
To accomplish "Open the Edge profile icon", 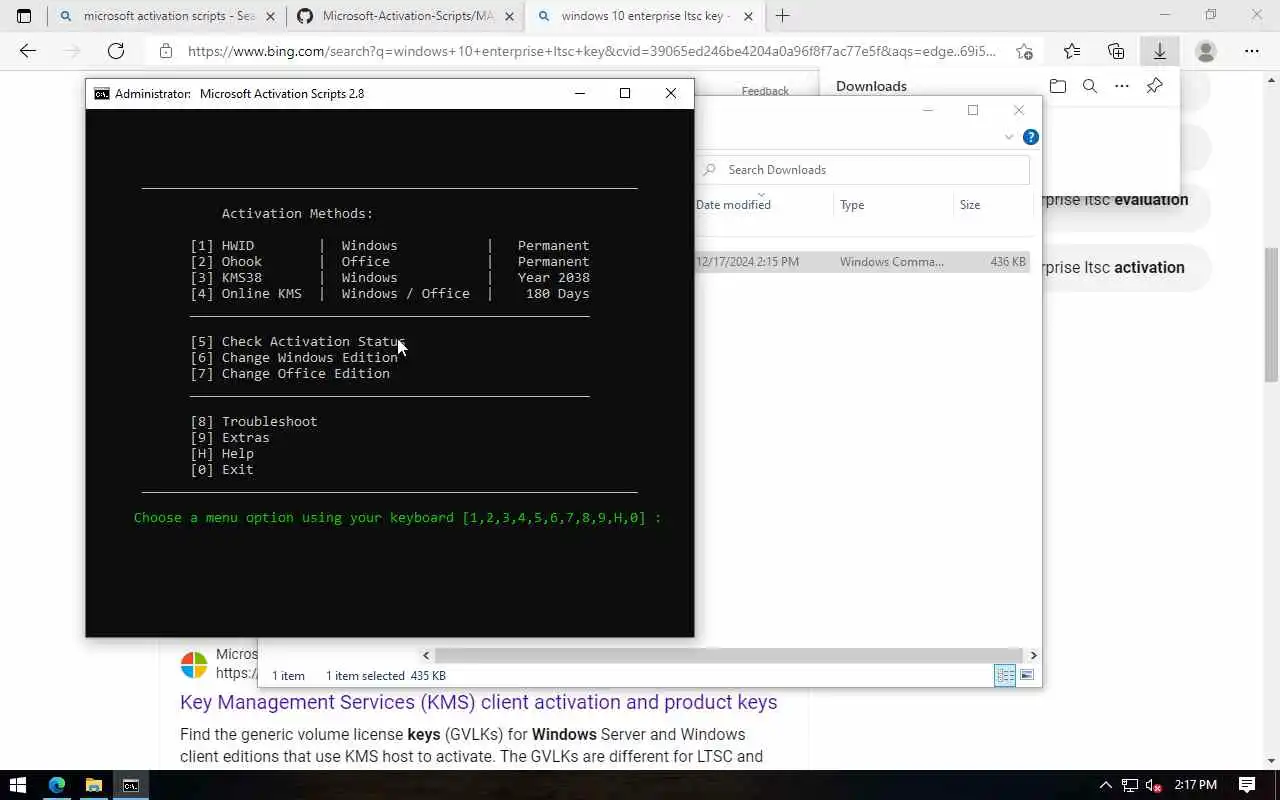I will [x=1206, y=51].
